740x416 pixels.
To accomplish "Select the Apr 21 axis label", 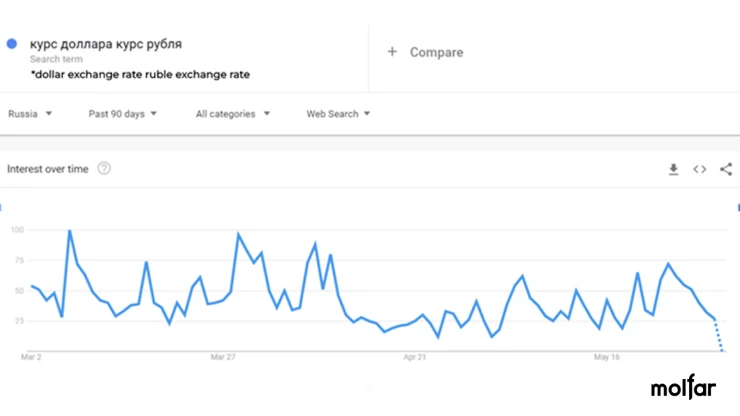I will (x=414, y=357).
